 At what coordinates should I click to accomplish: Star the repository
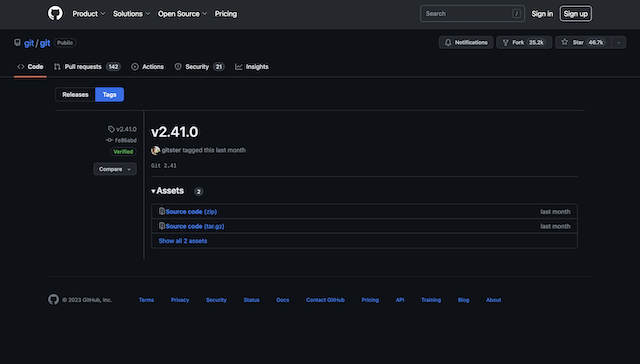coord(583,42)
